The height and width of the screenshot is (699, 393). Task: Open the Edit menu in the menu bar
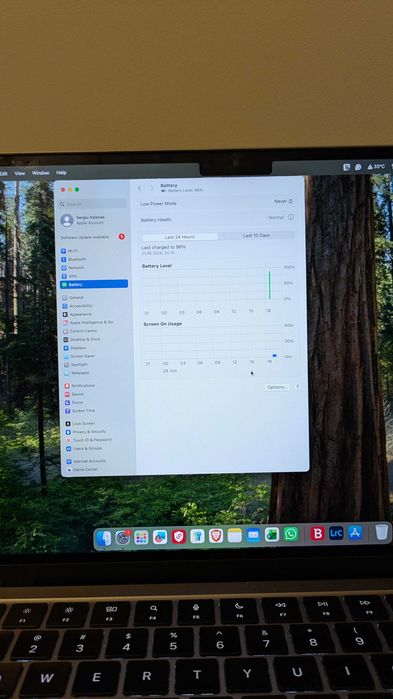pyautogui.click(x=4, y=173)
